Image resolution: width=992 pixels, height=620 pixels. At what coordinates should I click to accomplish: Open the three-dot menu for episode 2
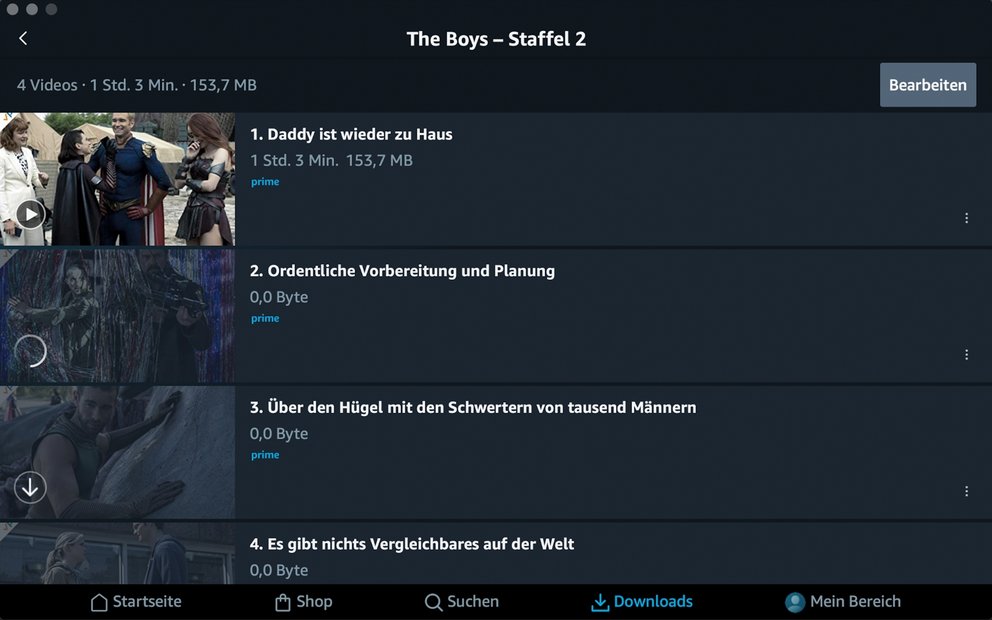[966, 355]
